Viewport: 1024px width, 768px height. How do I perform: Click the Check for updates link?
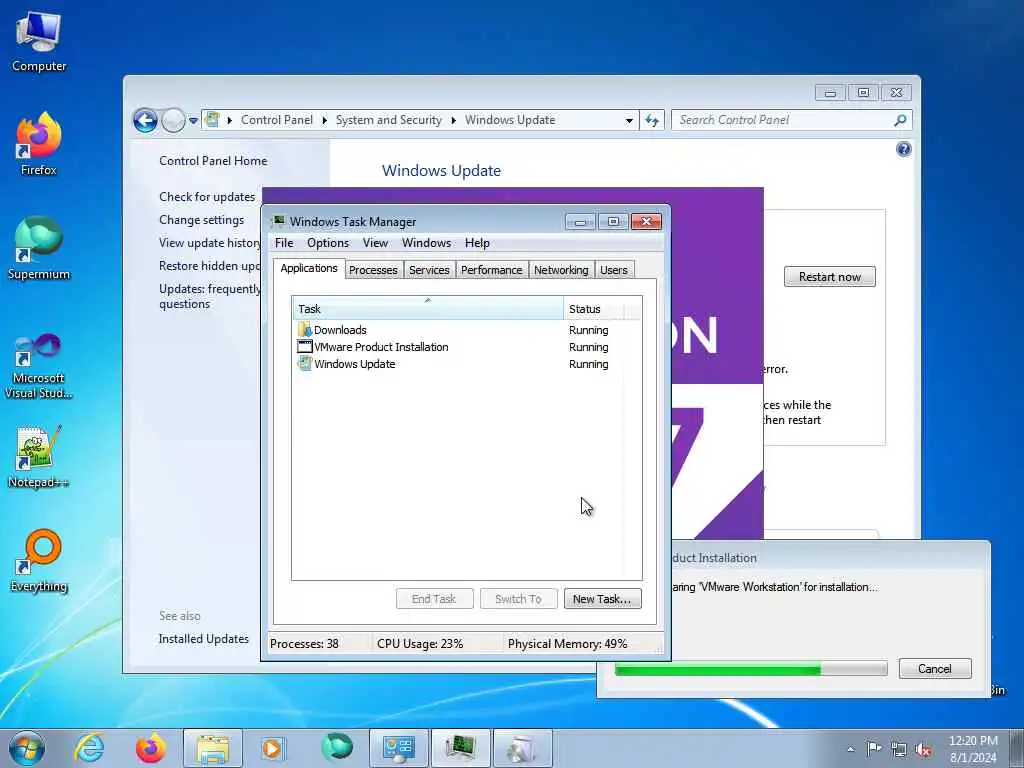207,197
